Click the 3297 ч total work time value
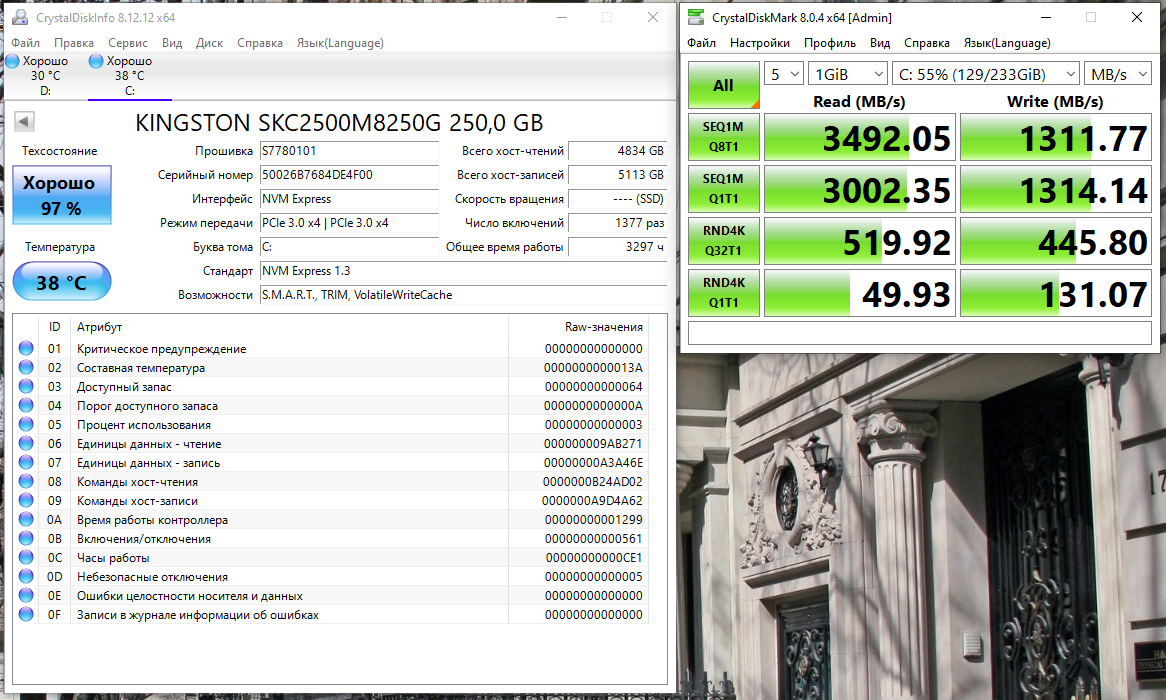This screenshot has height=700, width=1166. (x=617, y=247)
